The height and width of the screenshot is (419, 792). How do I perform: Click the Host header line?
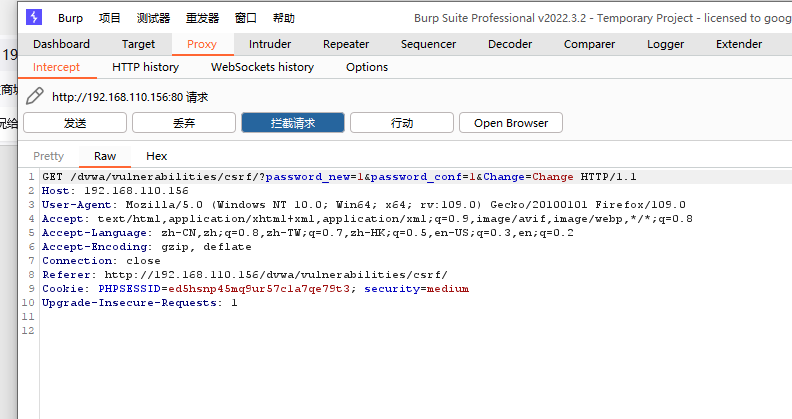[115, 191]
